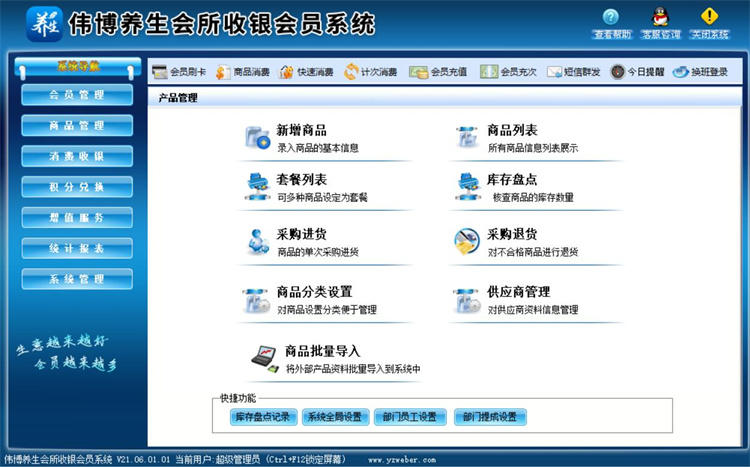Open 客服管理 penguin icon
This screenshot has height=467, width=750.
tap(660, 17)
